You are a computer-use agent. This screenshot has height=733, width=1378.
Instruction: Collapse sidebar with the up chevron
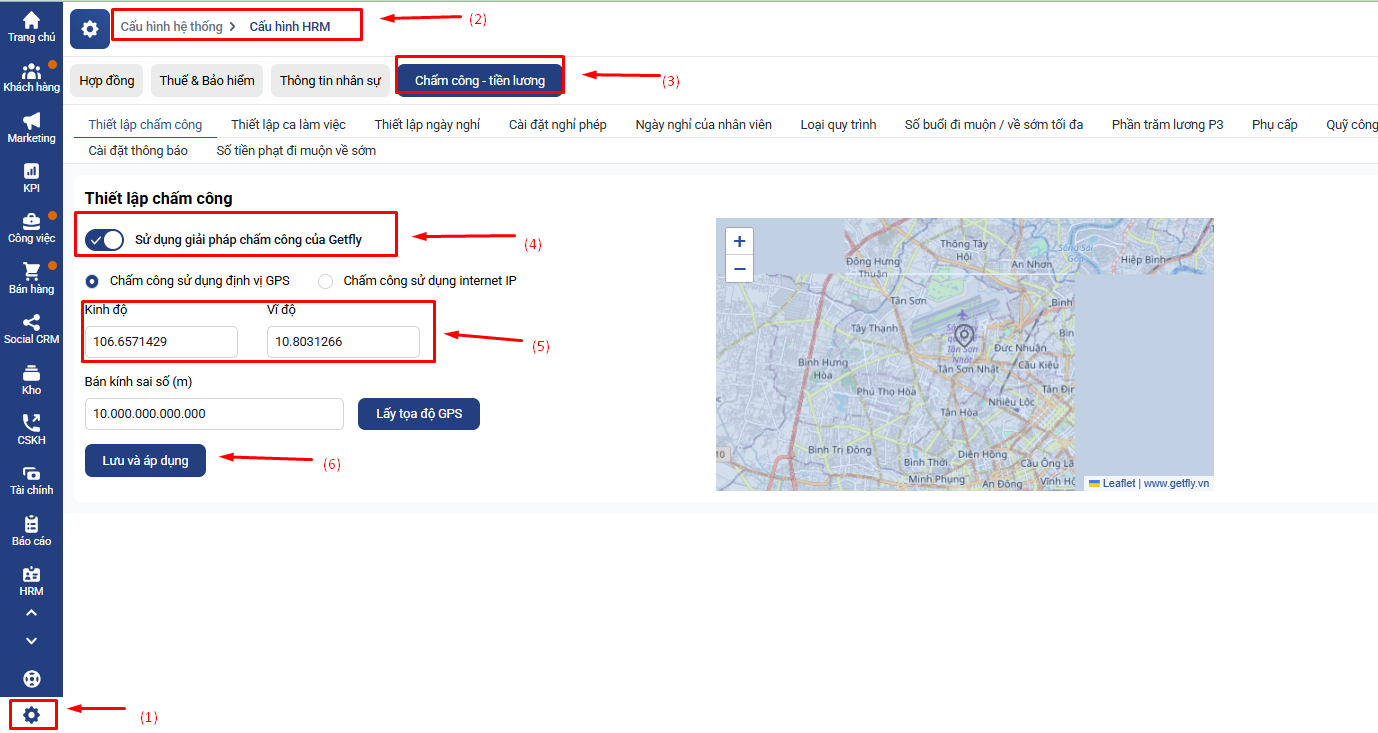coord(31,613)
